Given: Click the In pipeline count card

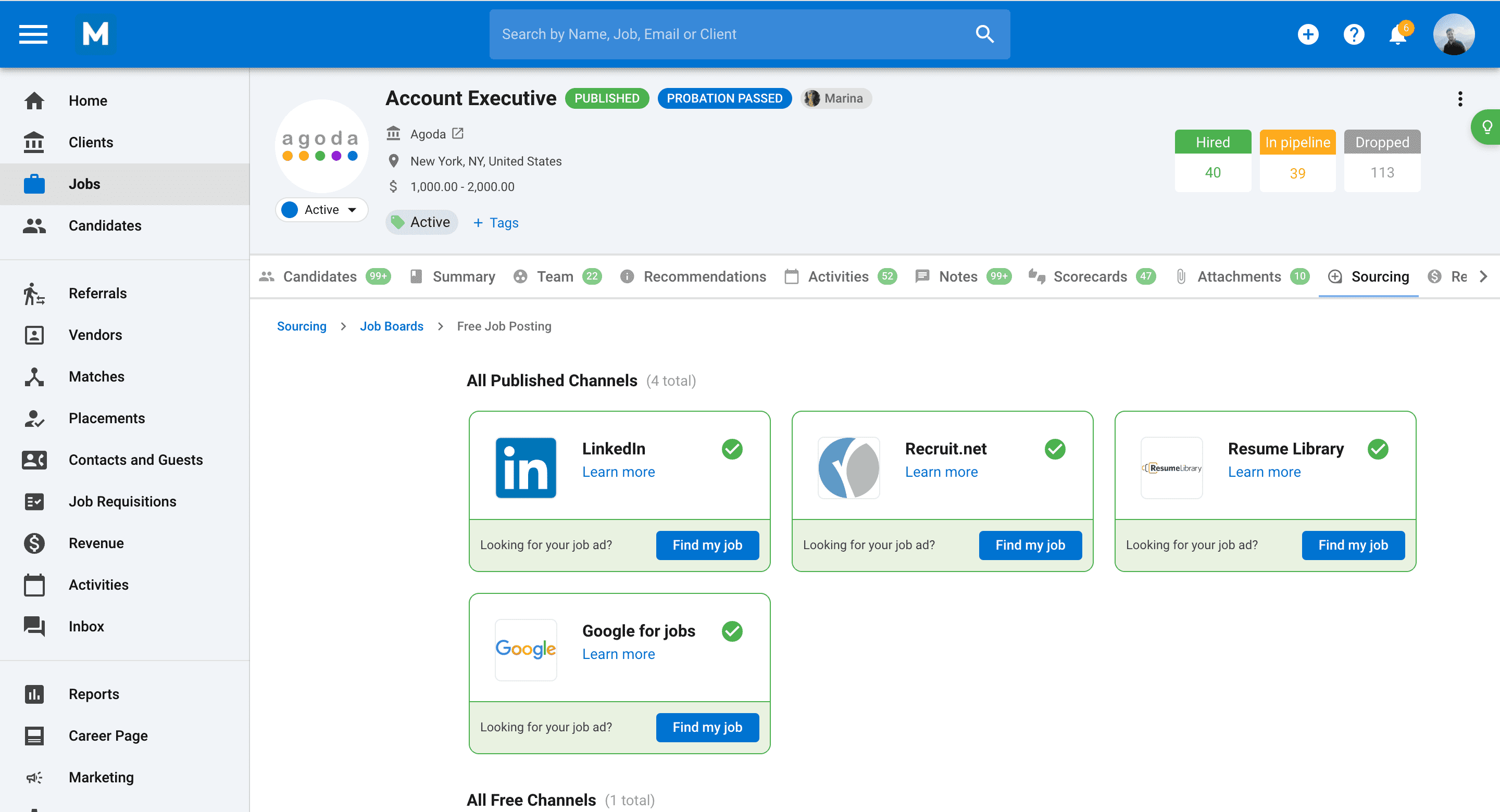Looking at the screenshot, I should point(1297,161).
